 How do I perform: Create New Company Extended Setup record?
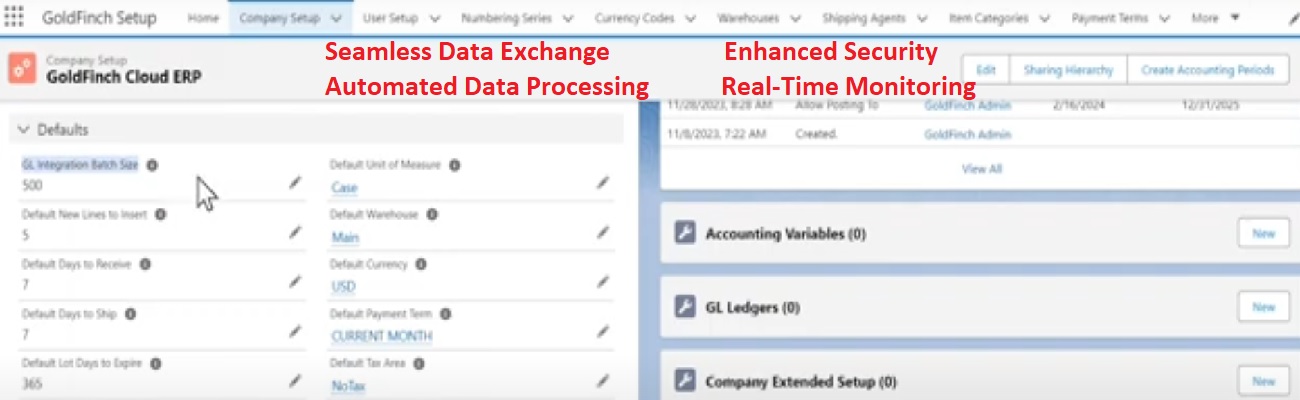[x=1263, y=381]
